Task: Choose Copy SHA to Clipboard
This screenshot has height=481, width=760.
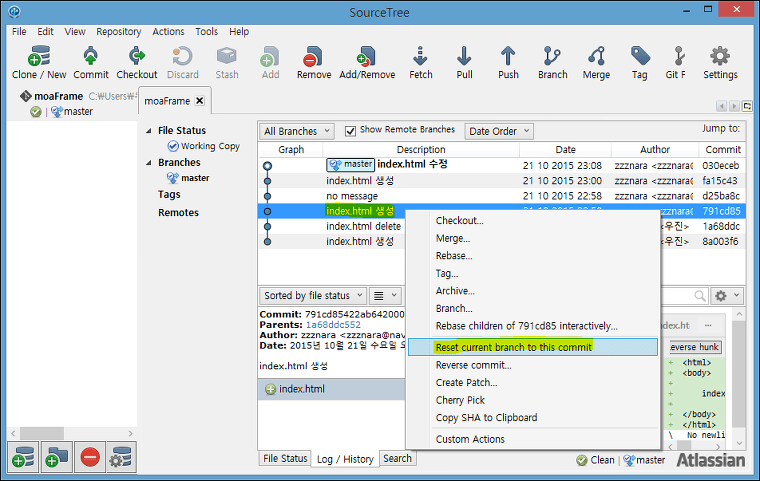Action: (x=533, y=417)
